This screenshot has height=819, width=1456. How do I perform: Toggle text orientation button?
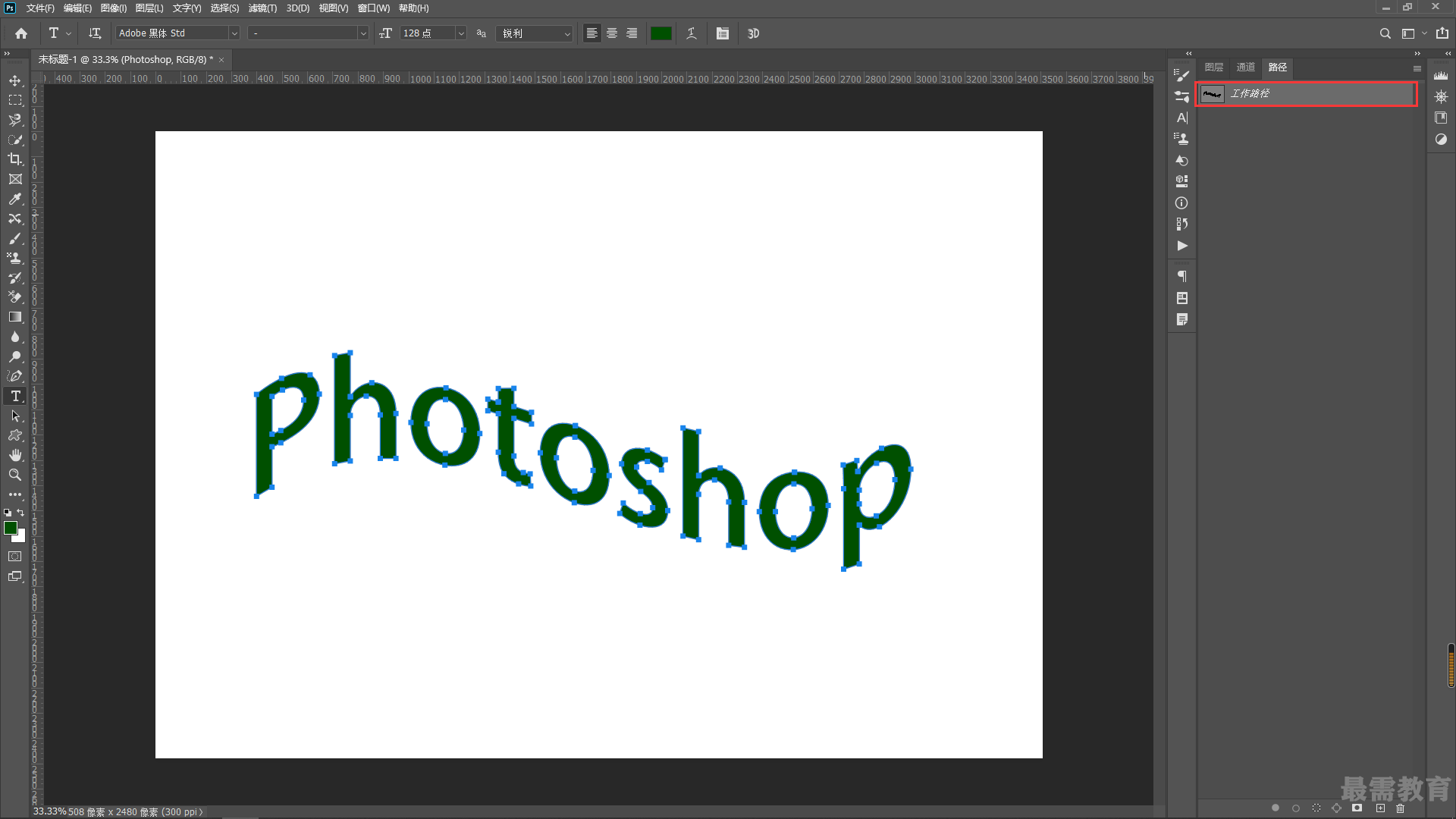95,33
